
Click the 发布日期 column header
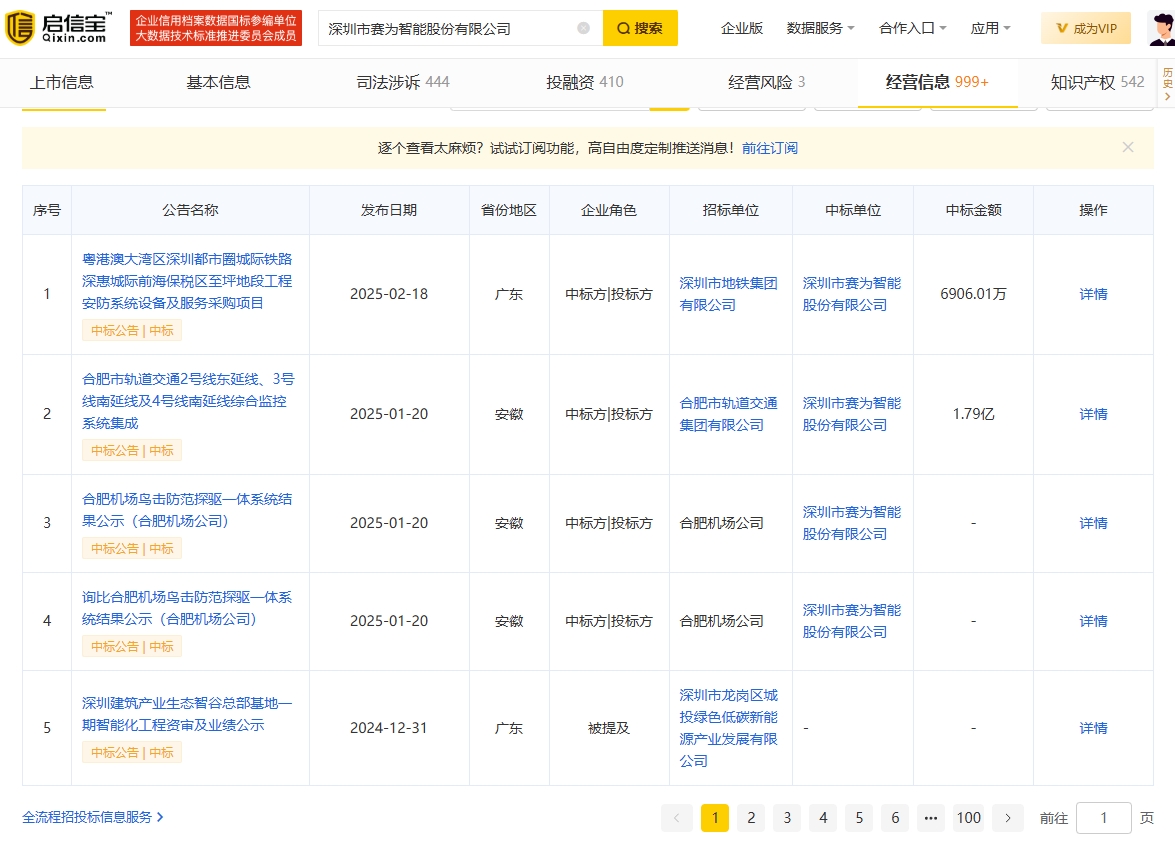point(389,211)
